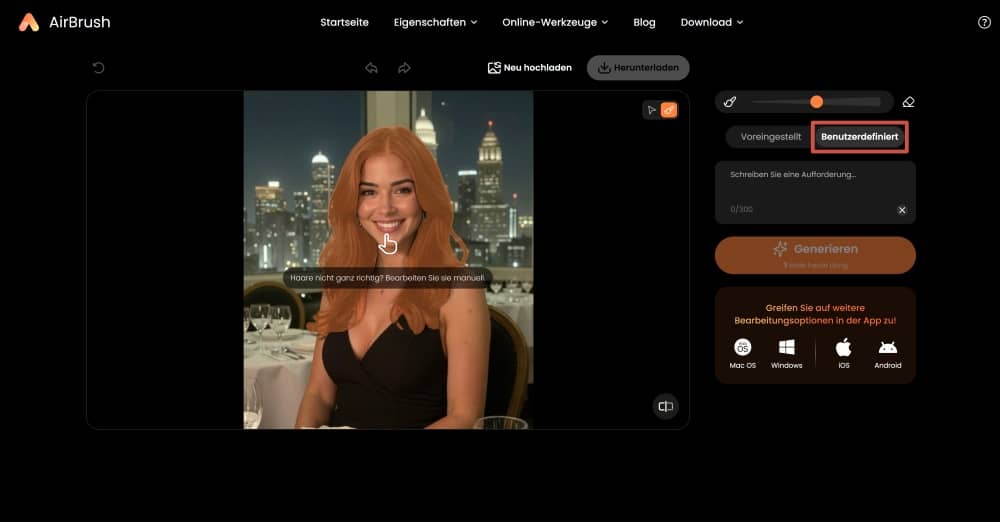This screenshot has height=522, width=1000.
Task: Click the brush size slider handle
Action: click(x=817, y=102)
